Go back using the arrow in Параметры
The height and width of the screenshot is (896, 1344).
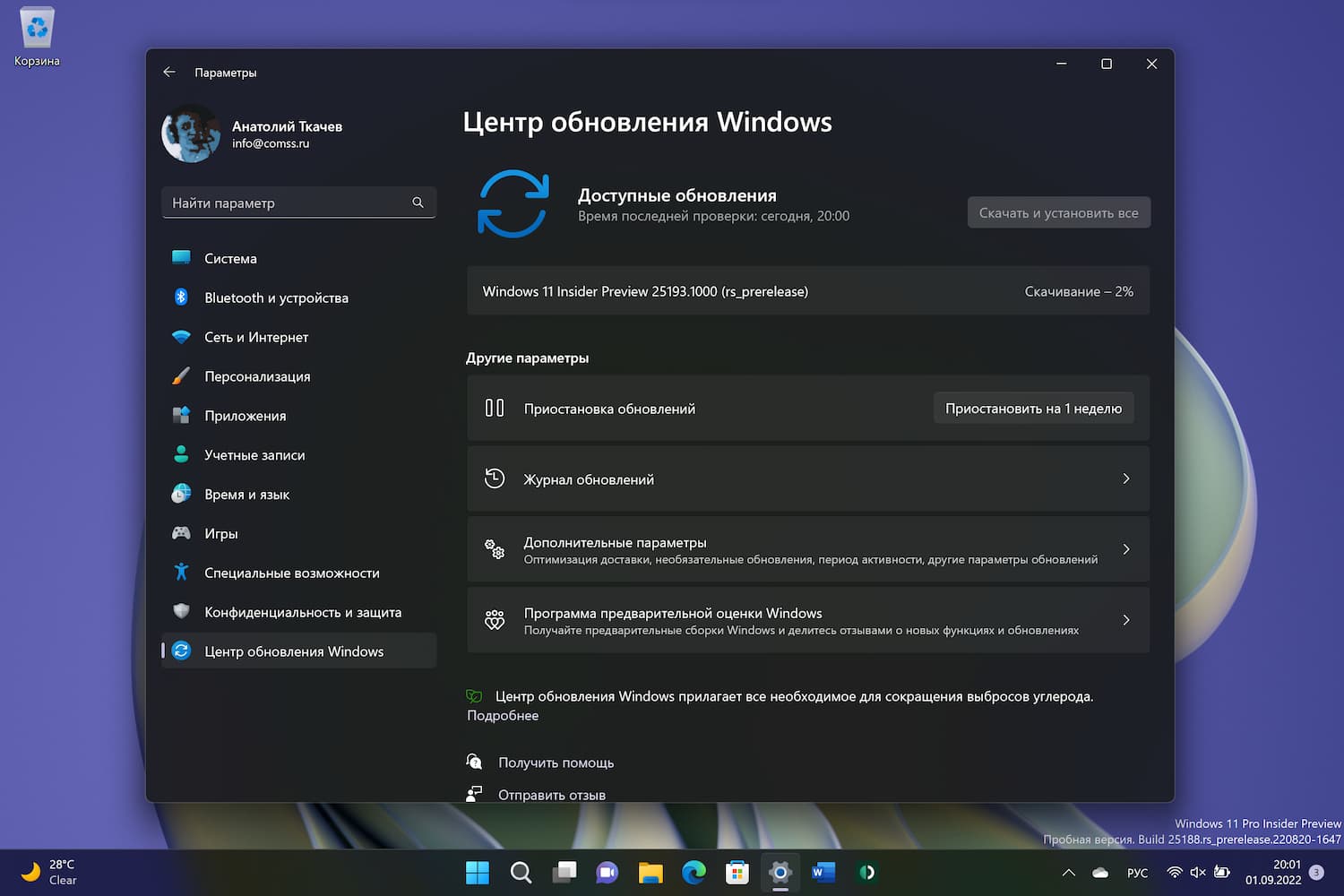(x=169, y=72)
